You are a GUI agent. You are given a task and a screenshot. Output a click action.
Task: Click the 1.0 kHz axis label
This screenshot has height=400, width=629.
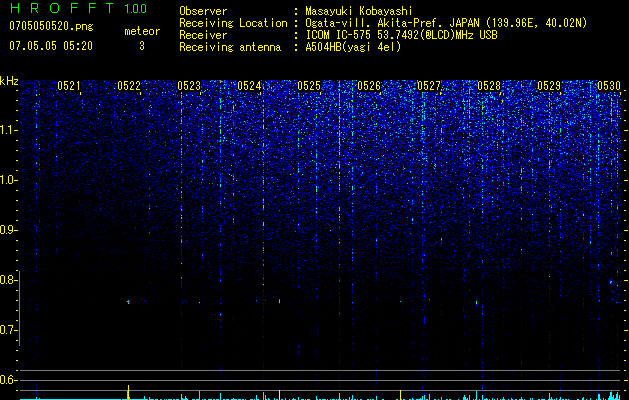coord(7,180)
